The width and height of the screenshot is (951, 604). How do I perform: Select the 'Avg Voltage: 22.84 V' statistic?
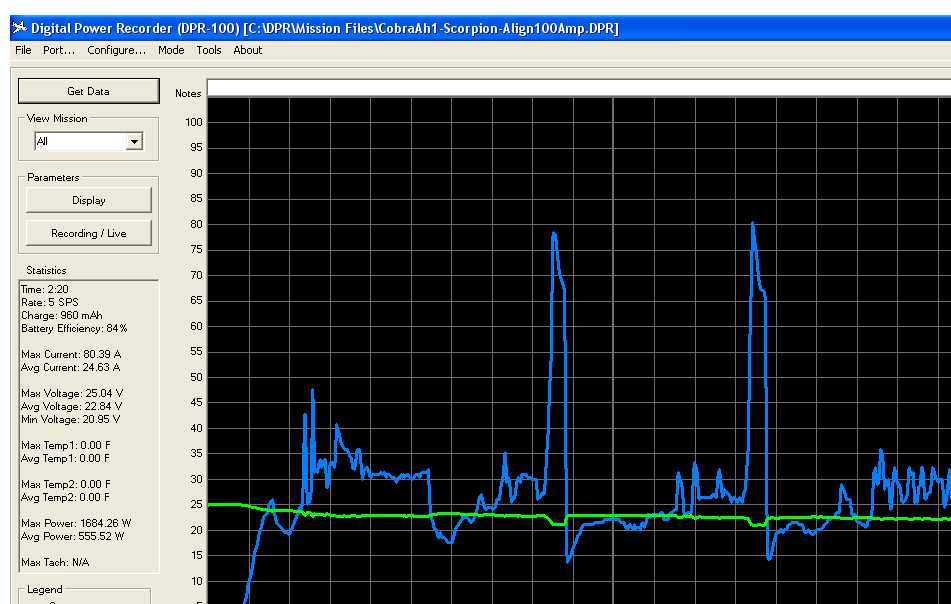(x=71, y=406)
